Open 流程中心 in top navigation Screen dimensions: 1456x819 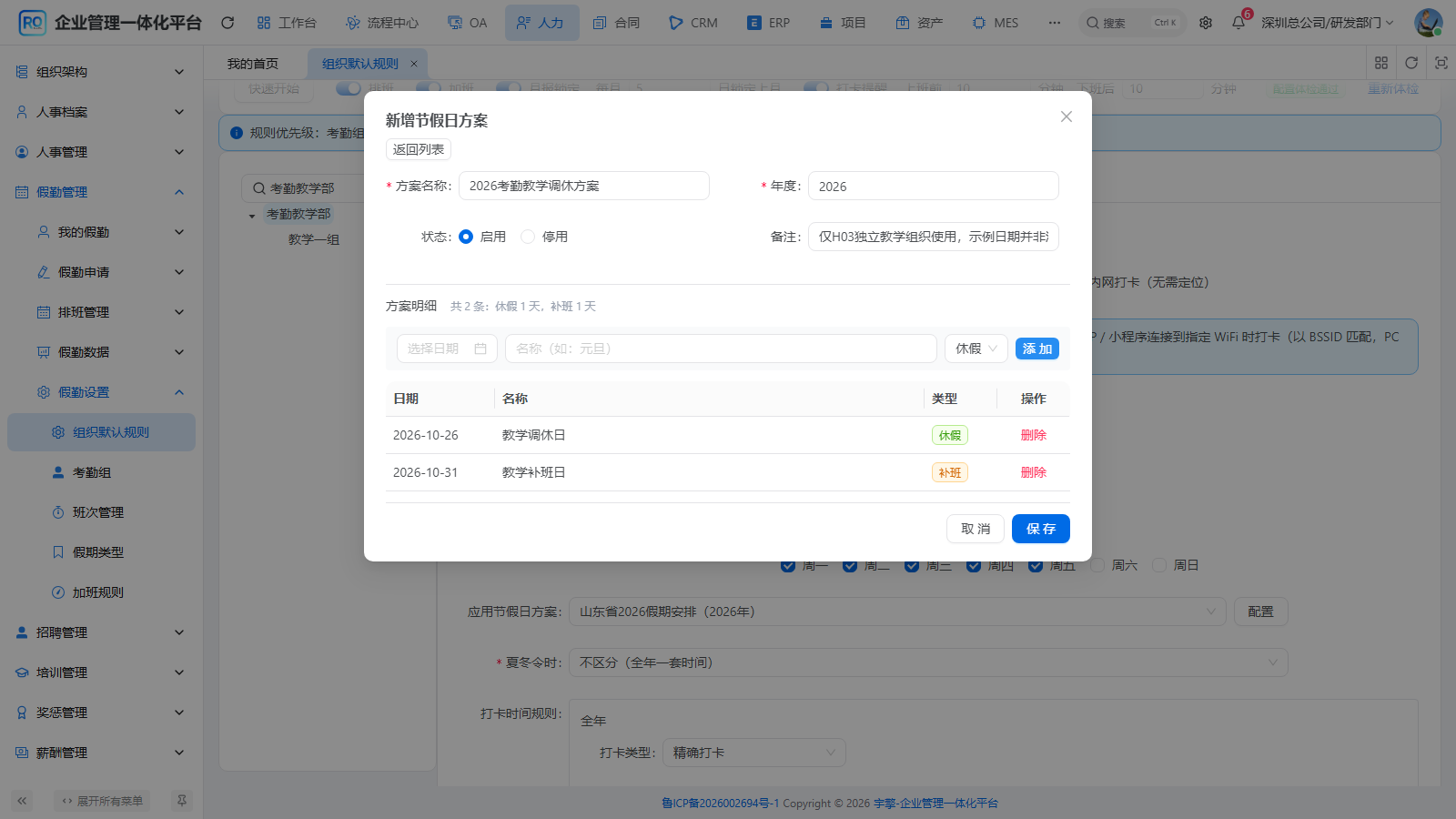(x=382, y=23)
